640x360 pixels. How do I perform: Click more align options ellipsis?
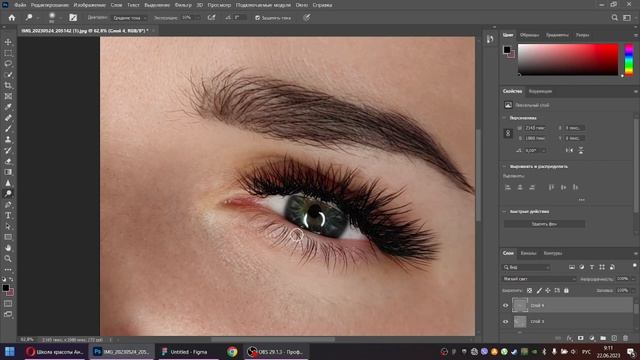point(581,200)
